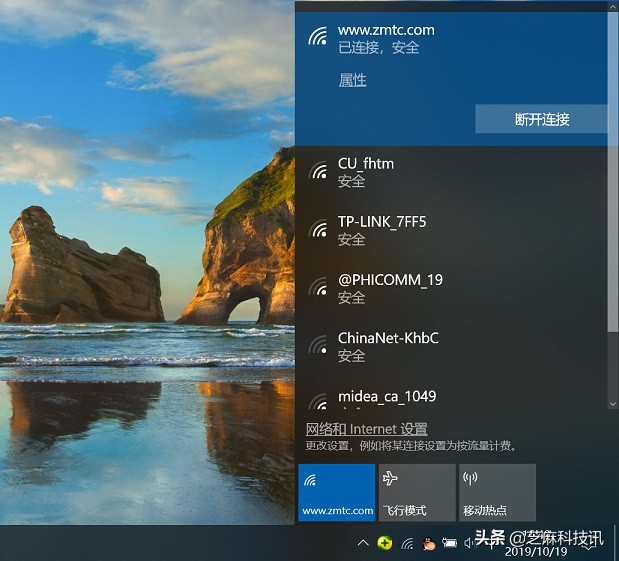Click the signal icon beside TP-LINK_7FF5
The width and height of the screenshot is (619, 561).
point(318,228)
